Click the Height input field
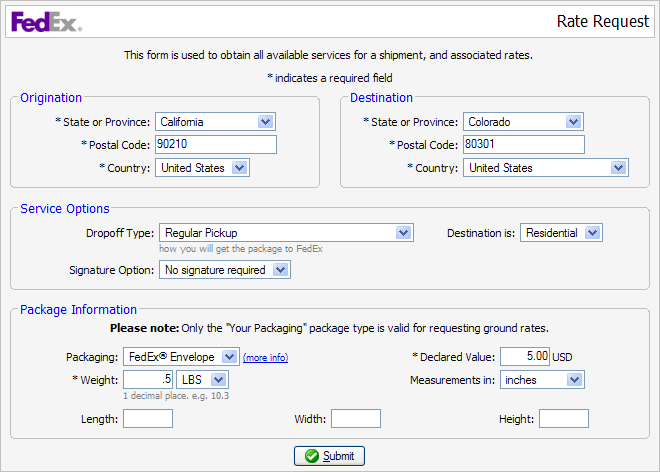The height and width of the screenshot is (472, 660). pyautogui.click(x=564, y=419)
